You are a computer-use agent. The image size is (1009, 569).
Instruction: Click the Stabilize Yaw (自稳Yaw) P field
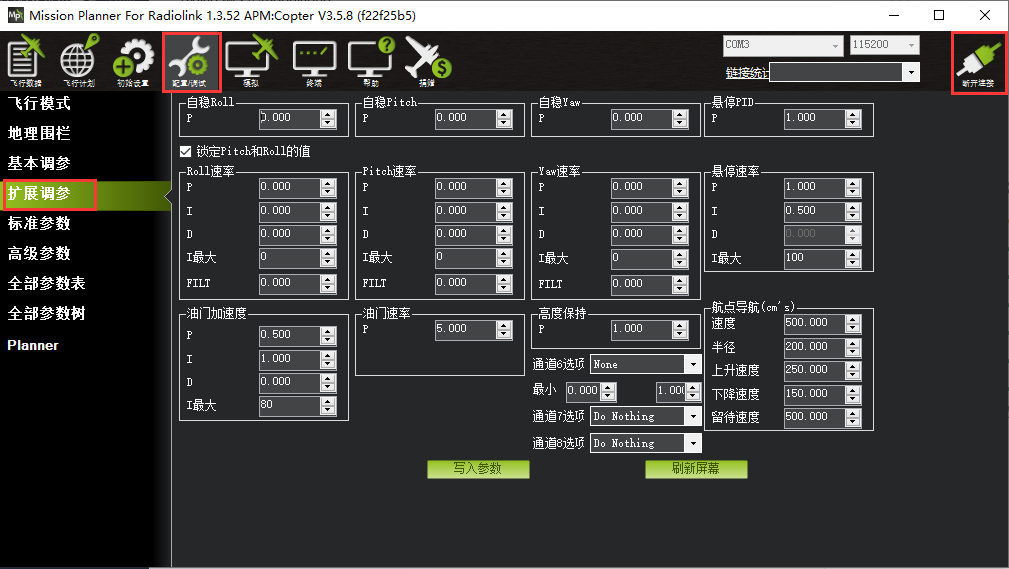click(x=642, y=118)
